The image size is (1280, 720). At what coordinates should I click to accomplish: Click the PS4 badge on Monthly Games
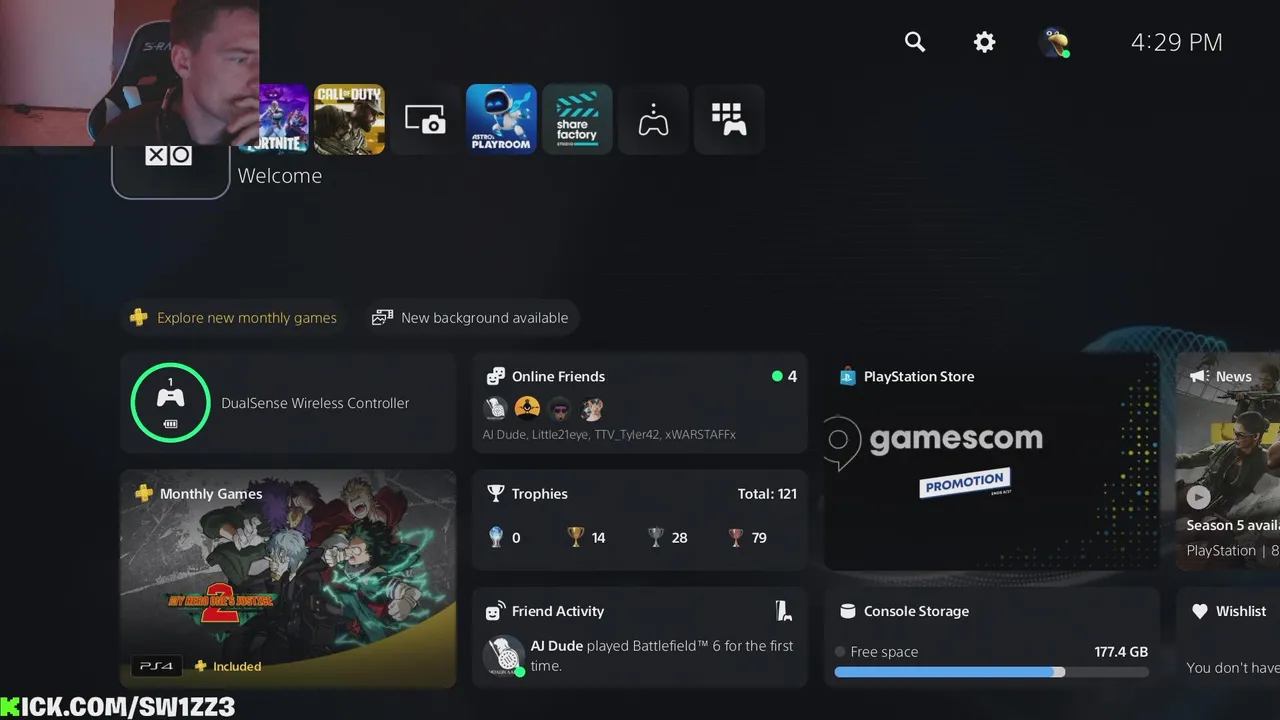click(157, 666)
